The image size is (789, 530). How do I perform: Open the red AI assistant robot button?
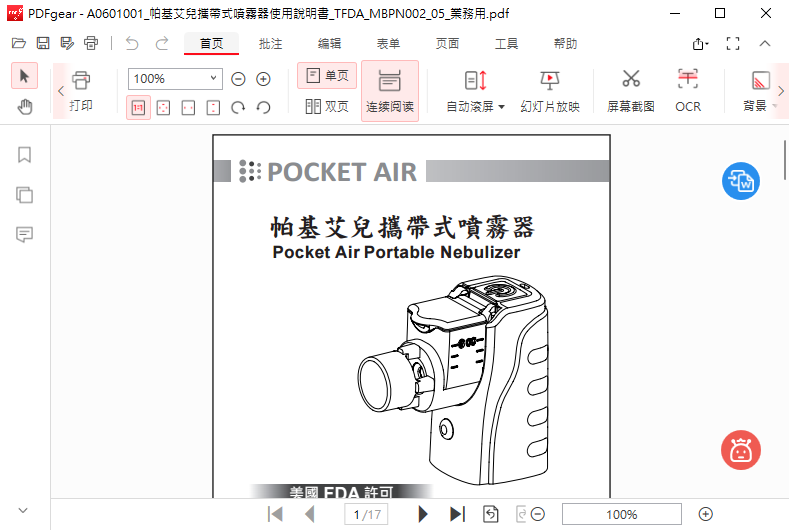[x=741, y=450]
